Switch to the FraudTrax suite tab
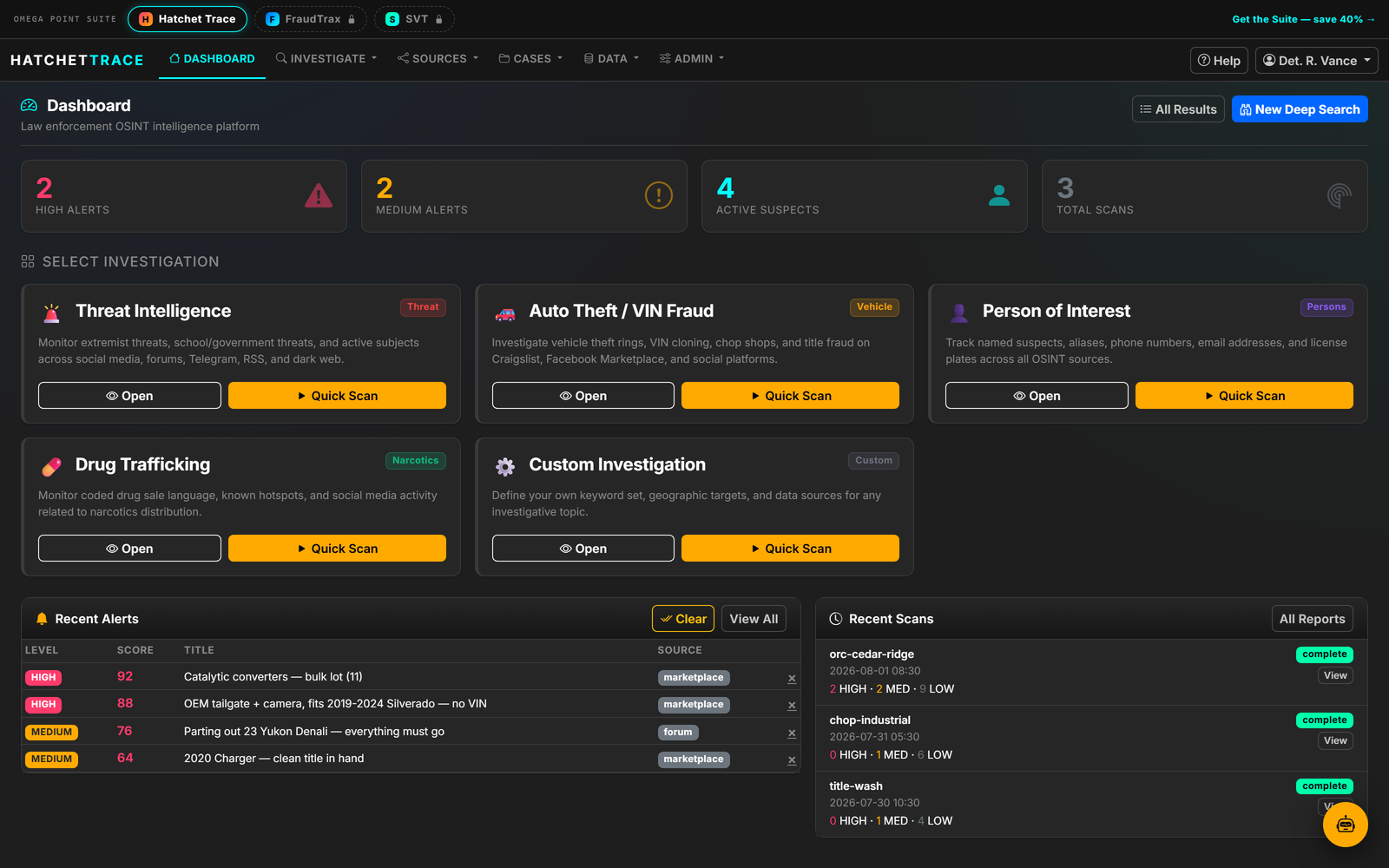The image size is (1389, 868). (x=310, y=19)
